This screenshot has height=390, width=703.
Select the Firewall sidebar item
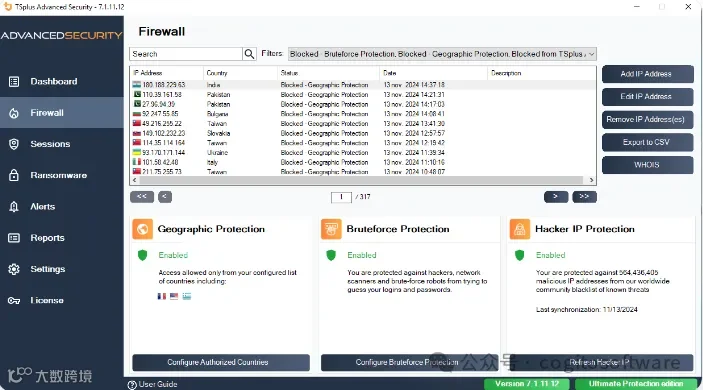click(62, 113)
